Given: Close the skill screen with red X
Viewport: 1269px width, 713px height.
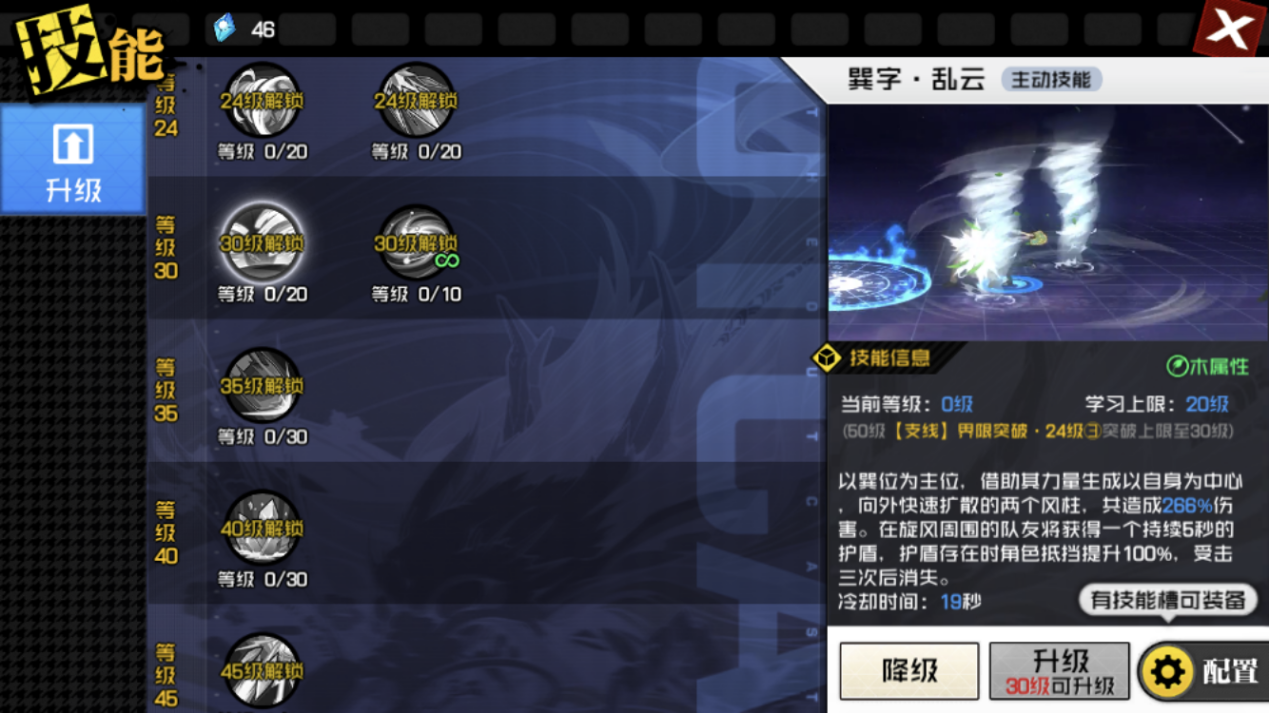Looking at the screenshot, I should (1229, 29).
